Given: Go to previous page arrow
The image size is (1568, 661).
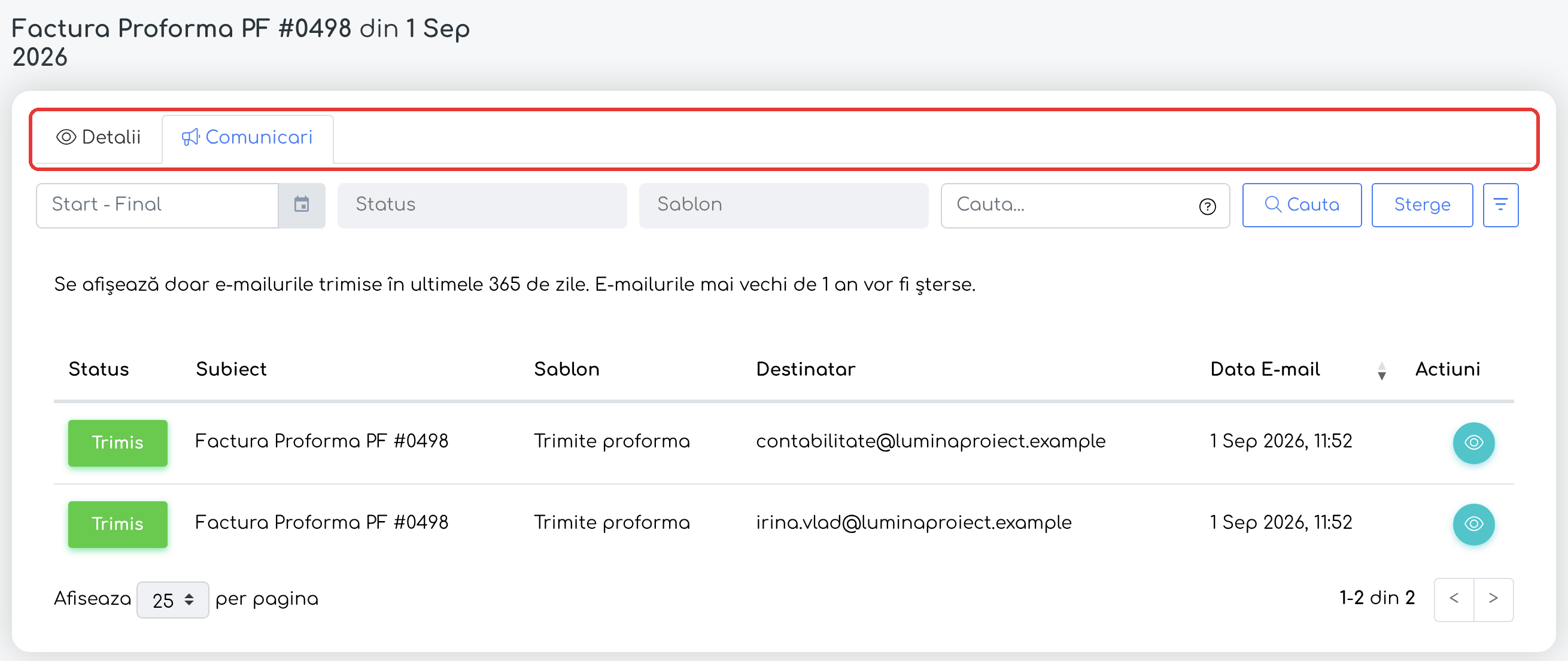Looking at the screenshot, I should [1454, 599].
